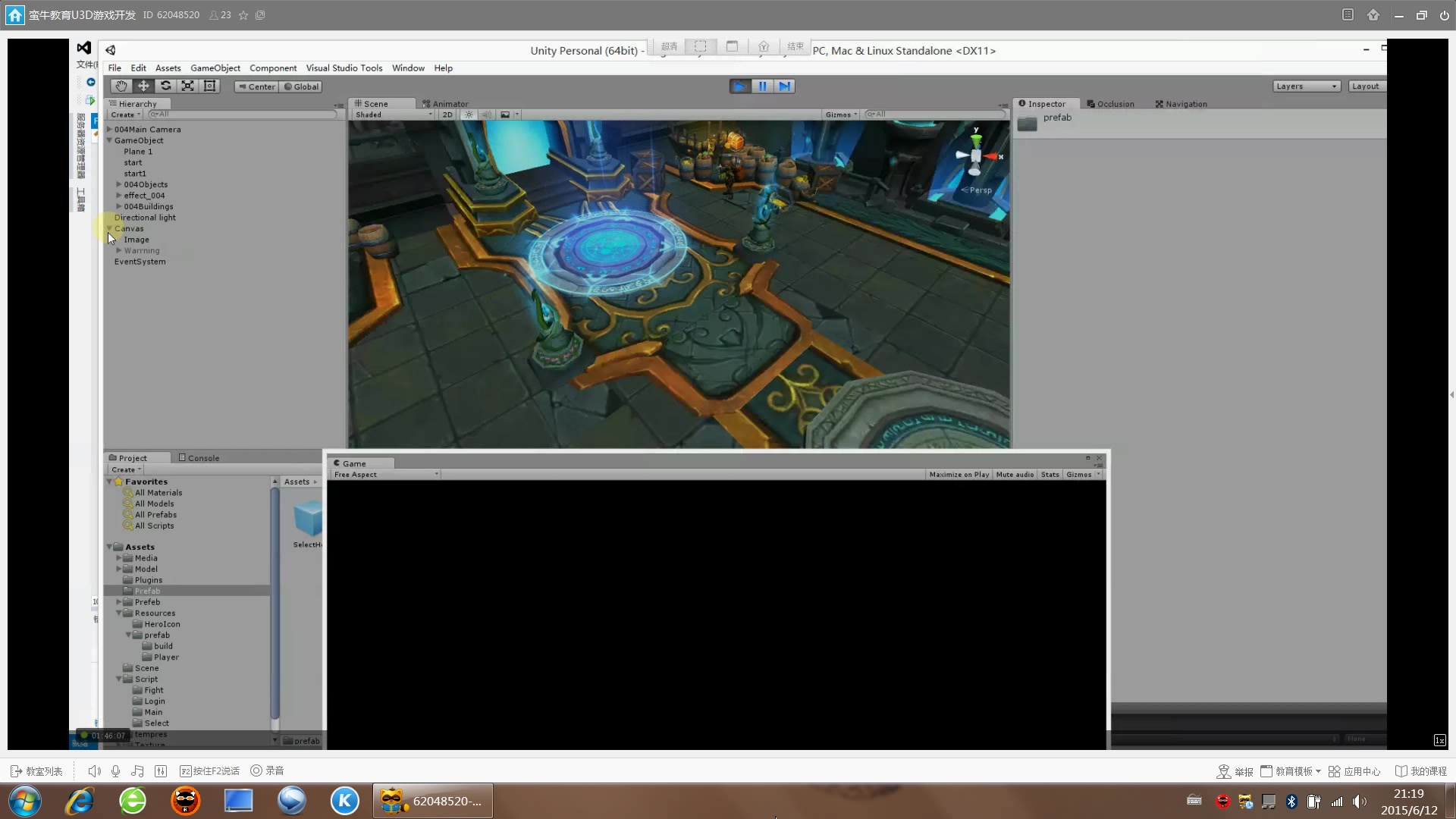1456x819 pixels.
Task: Toggle scene lighting sun icon
Action: (469, 115)
